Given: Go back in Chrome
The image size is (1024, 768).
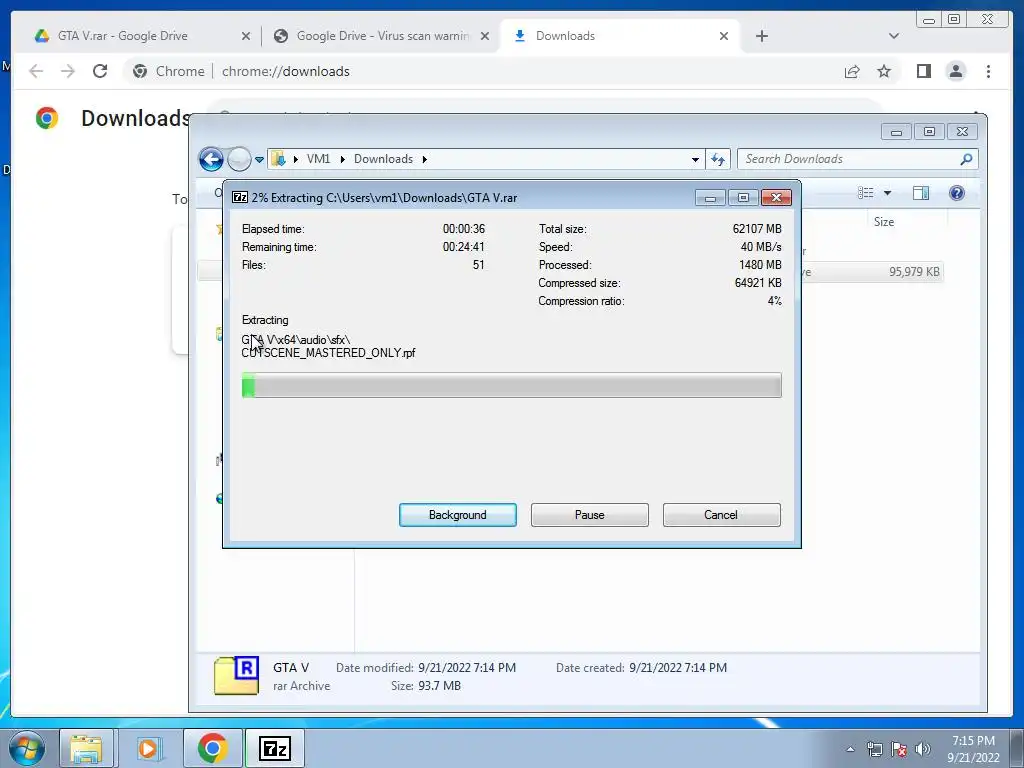Looking at the screenshot, I should [36, 71].
